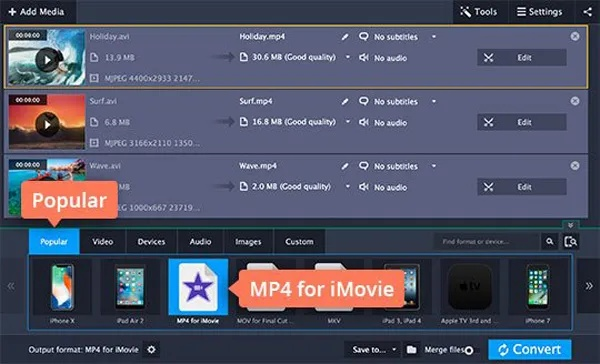Collapse the format panel with double chevron
Image resolution: width=600 pixels, height=364 pixels.
point(571,225)
